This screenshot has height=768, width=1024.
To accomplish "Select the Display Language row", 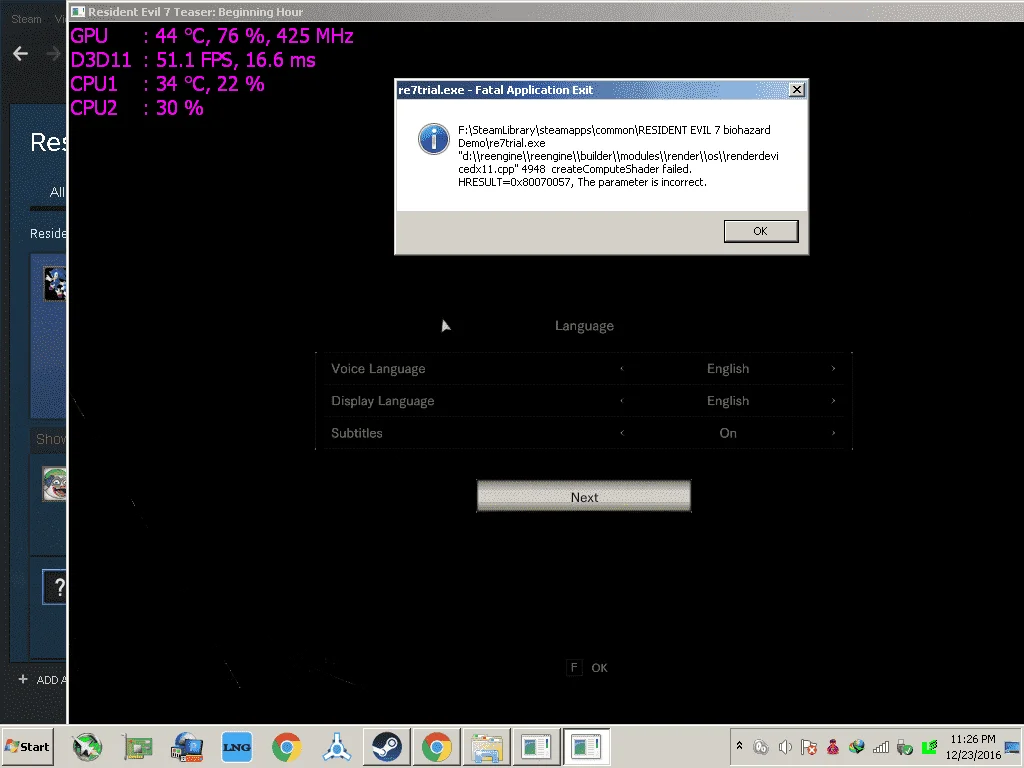I will point(584,400).
